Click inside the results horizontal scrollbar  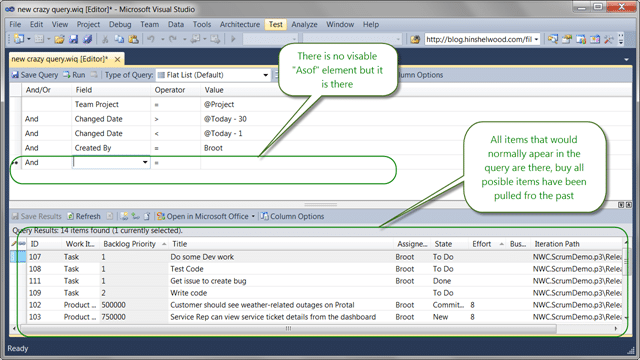288,329
